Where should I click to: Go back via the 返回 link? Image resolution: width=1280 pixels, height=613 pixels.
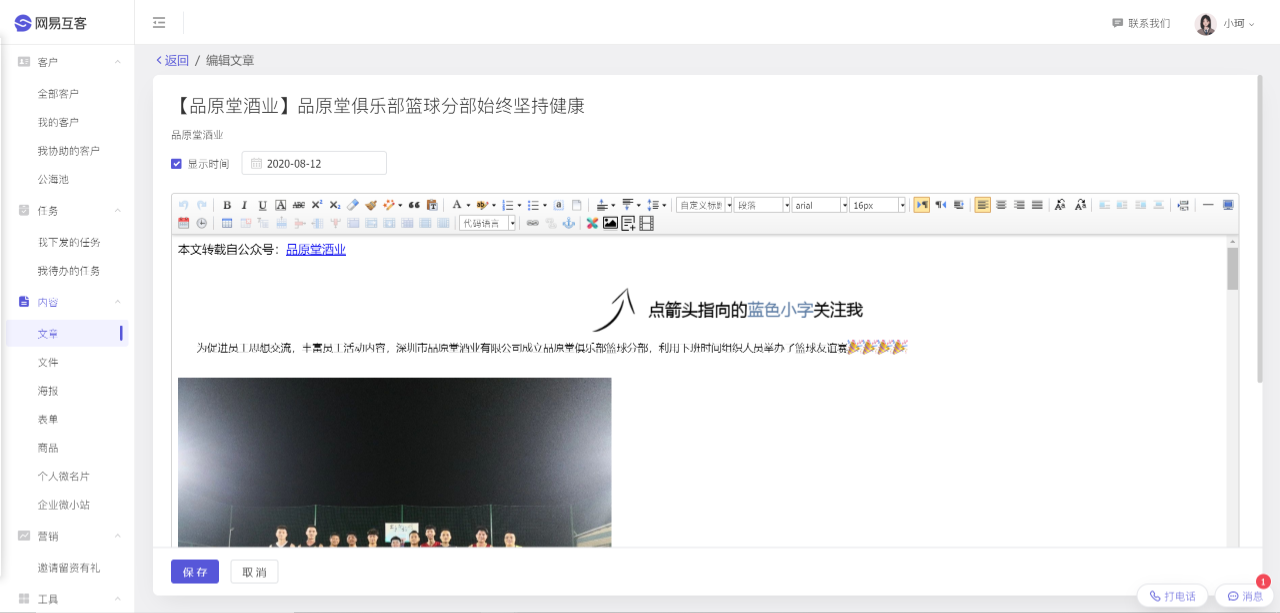point(172,60)
